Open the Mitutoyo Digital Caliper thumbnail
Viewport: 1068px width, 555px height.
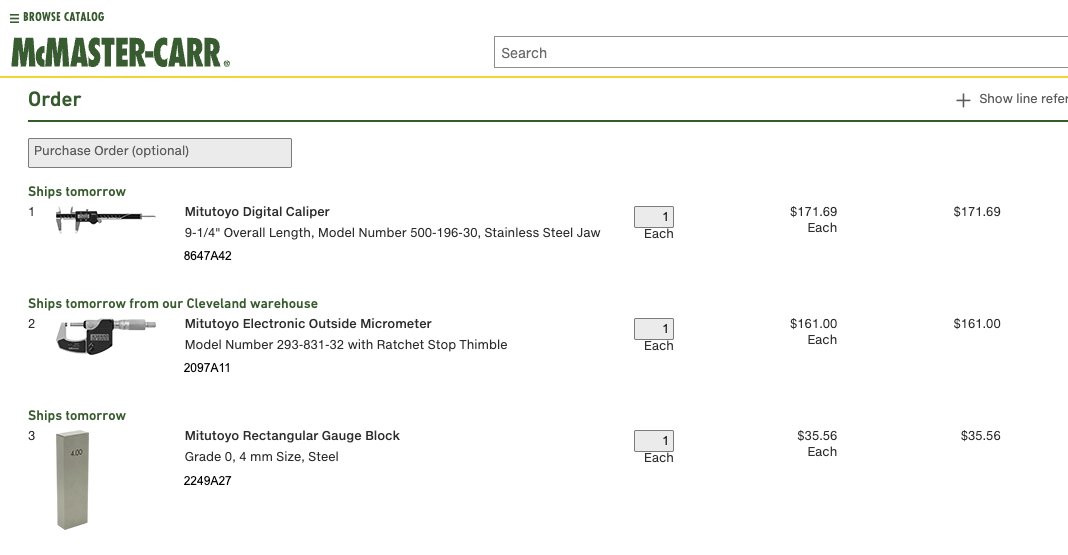(x=105, y=219)
